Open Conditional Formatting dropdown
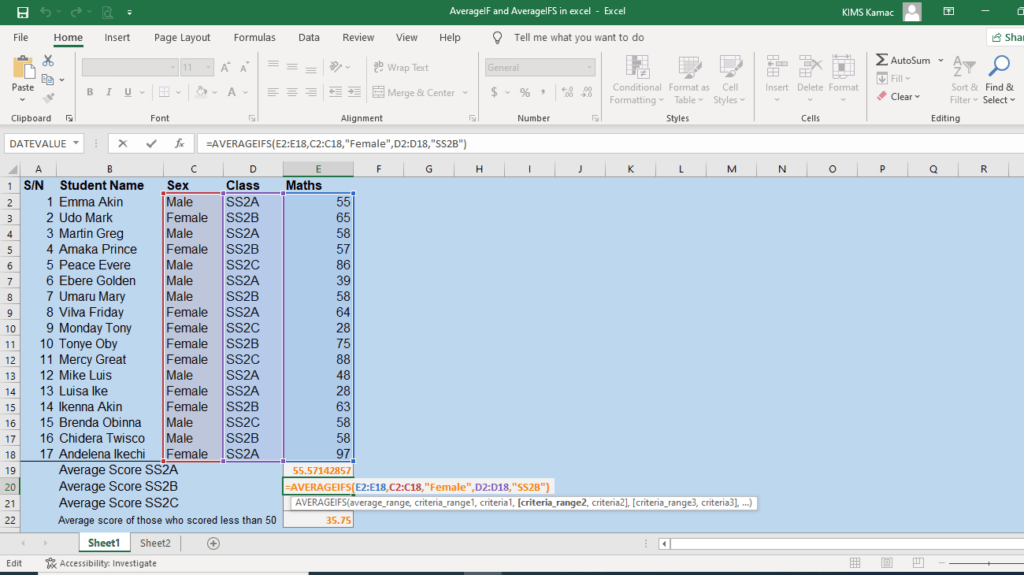The height and width of the screenshot is (575, 1024). point(637,80)
